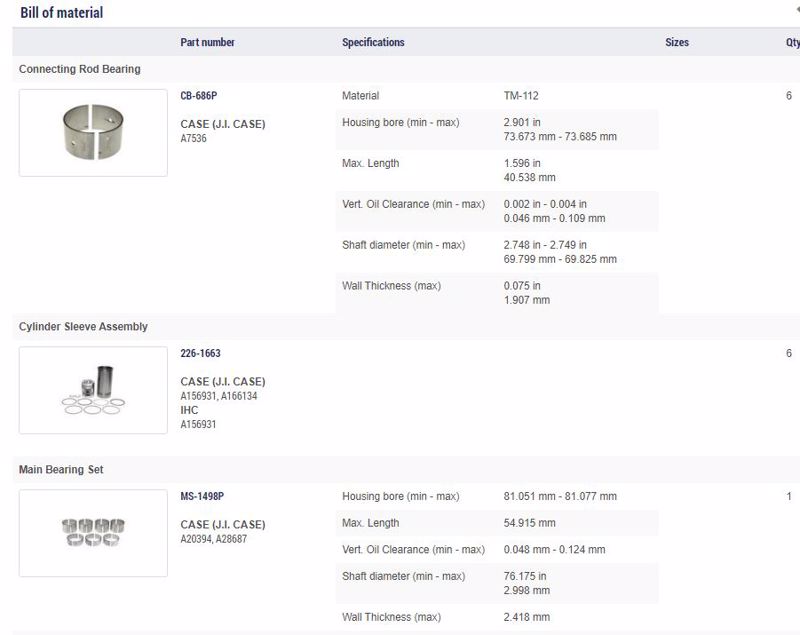
Task: Click the Connecting Rod Bearing section heading
Action: (x=80, y=69)
